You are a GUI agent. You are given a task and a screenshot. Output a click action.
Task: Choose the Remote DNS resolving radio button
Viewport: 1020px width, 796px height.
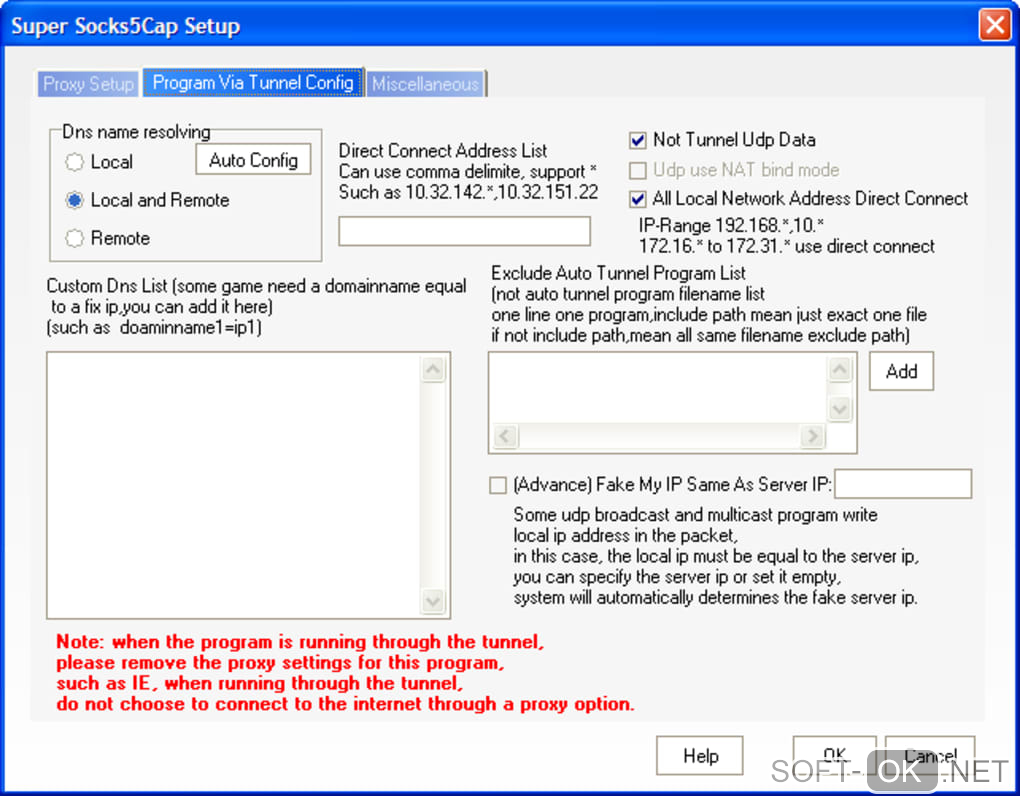click(108, 238)
